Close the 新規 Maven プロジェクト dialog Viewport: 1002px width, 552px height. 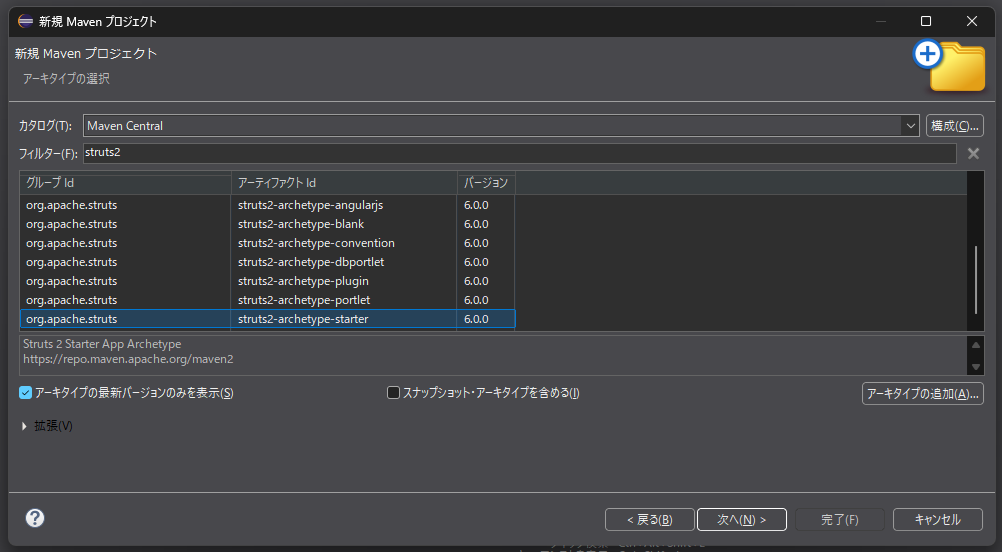[x=972, y=21]
